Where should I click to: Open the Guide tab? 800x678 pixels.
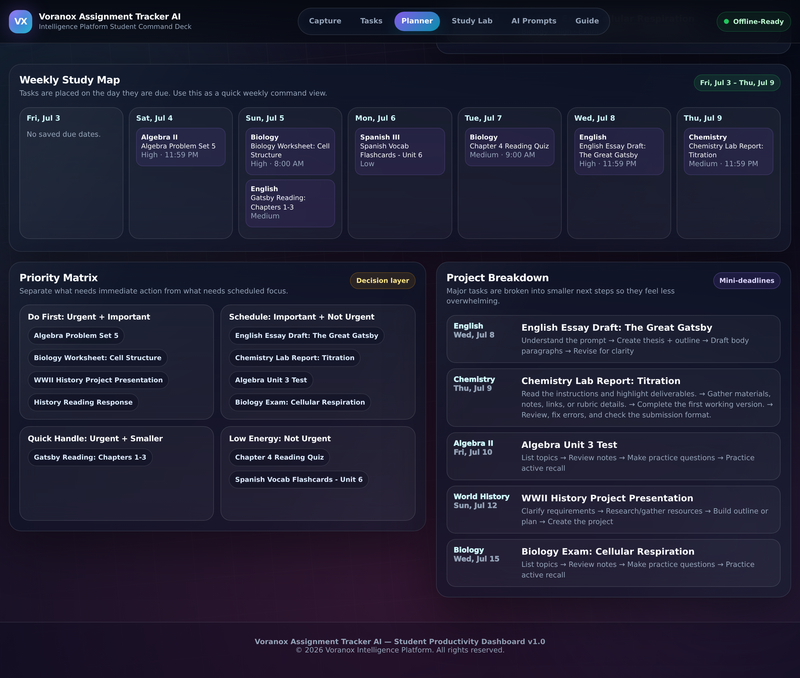pos(587,21)
